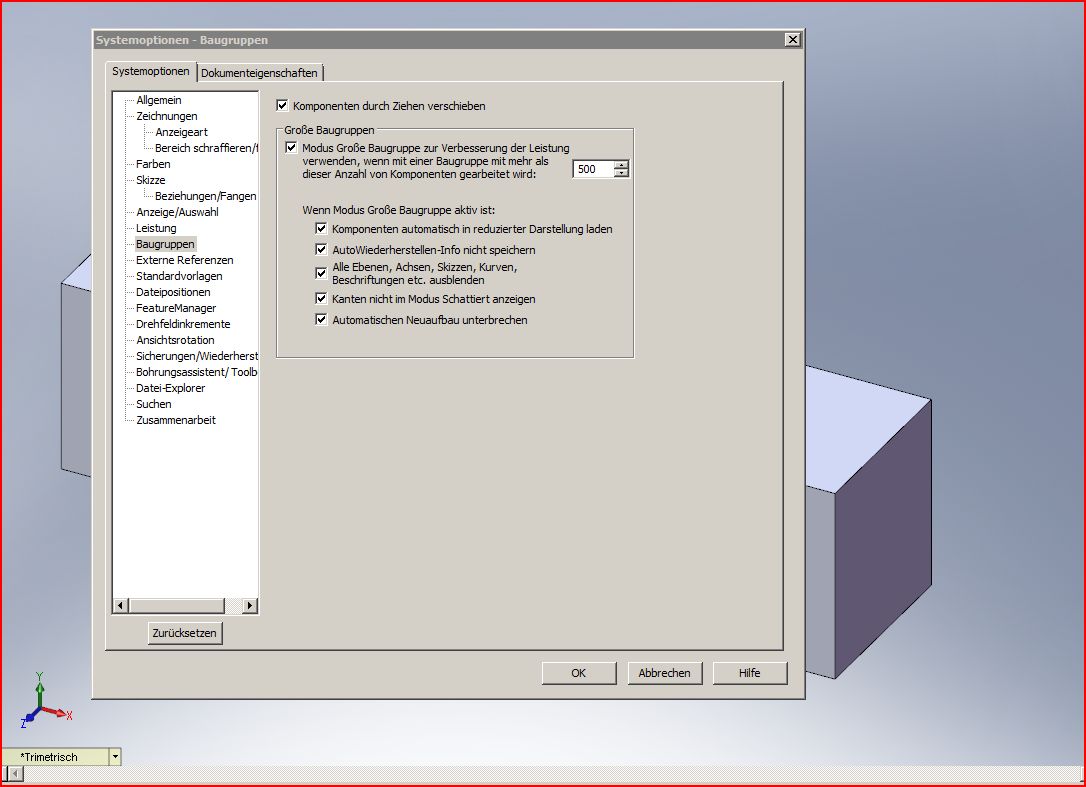Select 'Bereich schraffieren' tree entry
Image resolution: width=1086 pixels, height=787 pixels.
pyautogui.click(x=206, y=148)
